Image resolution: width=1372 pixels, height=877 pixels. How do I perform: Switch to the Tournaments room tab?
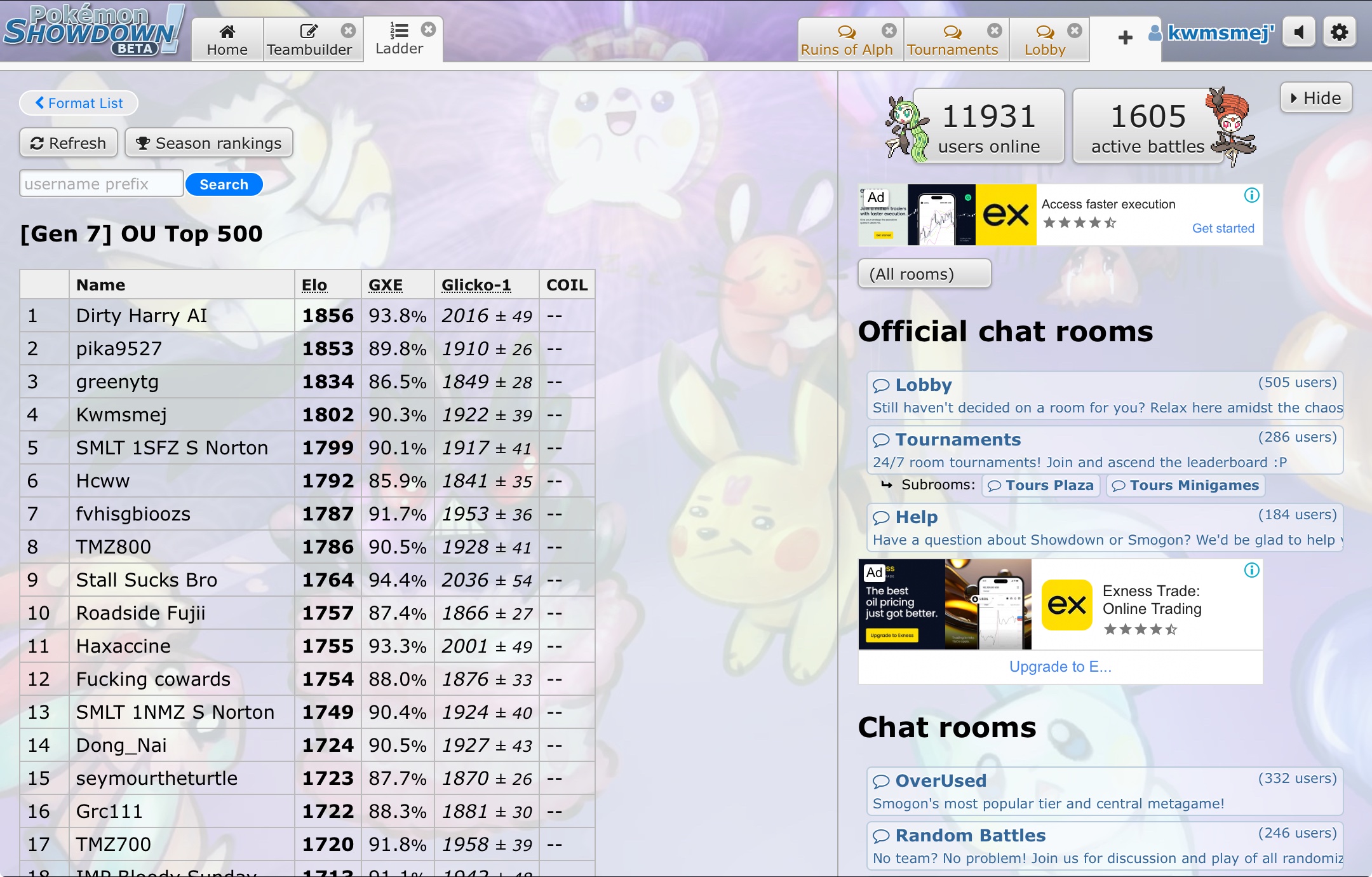(x=952, y=40)
